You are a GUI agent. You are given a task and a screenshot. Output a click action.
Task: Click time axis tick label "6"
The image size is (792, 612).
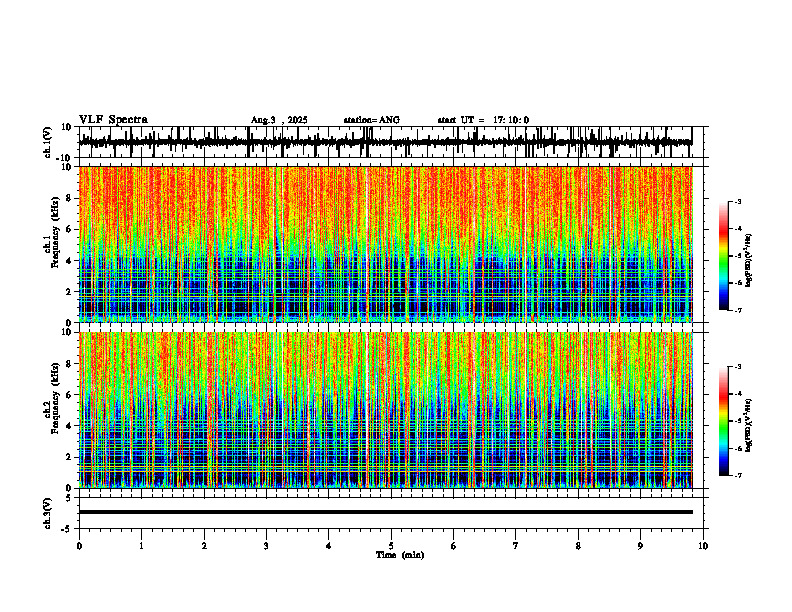pos(454,546)
